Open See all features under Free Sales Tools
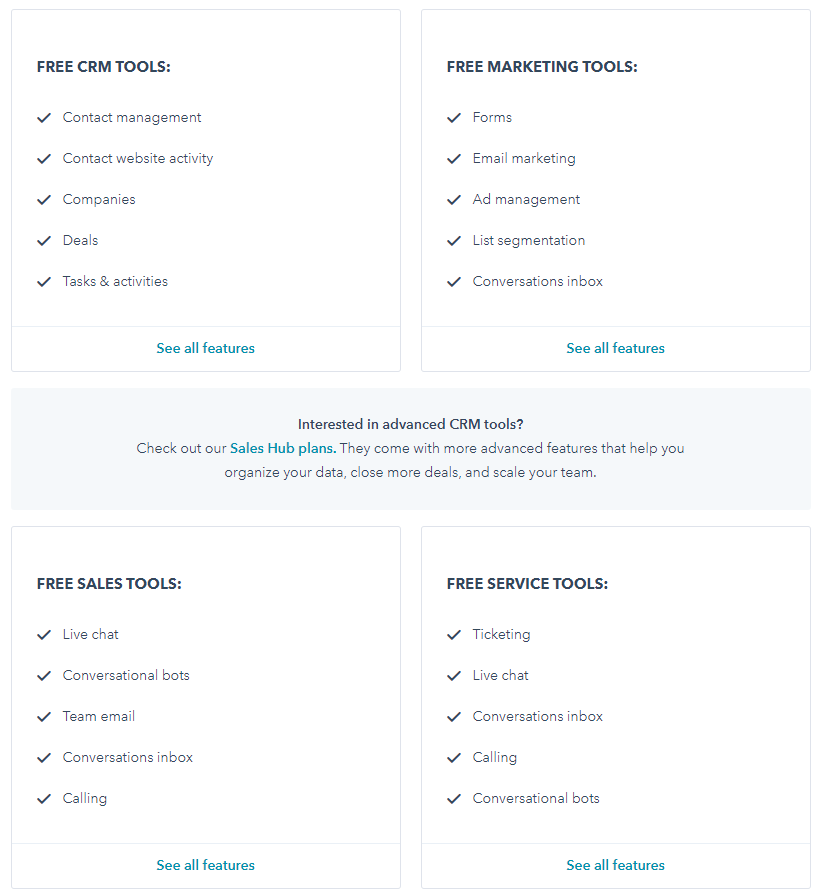816x892 pixels. pyautogui.click(x=205, y=865)
